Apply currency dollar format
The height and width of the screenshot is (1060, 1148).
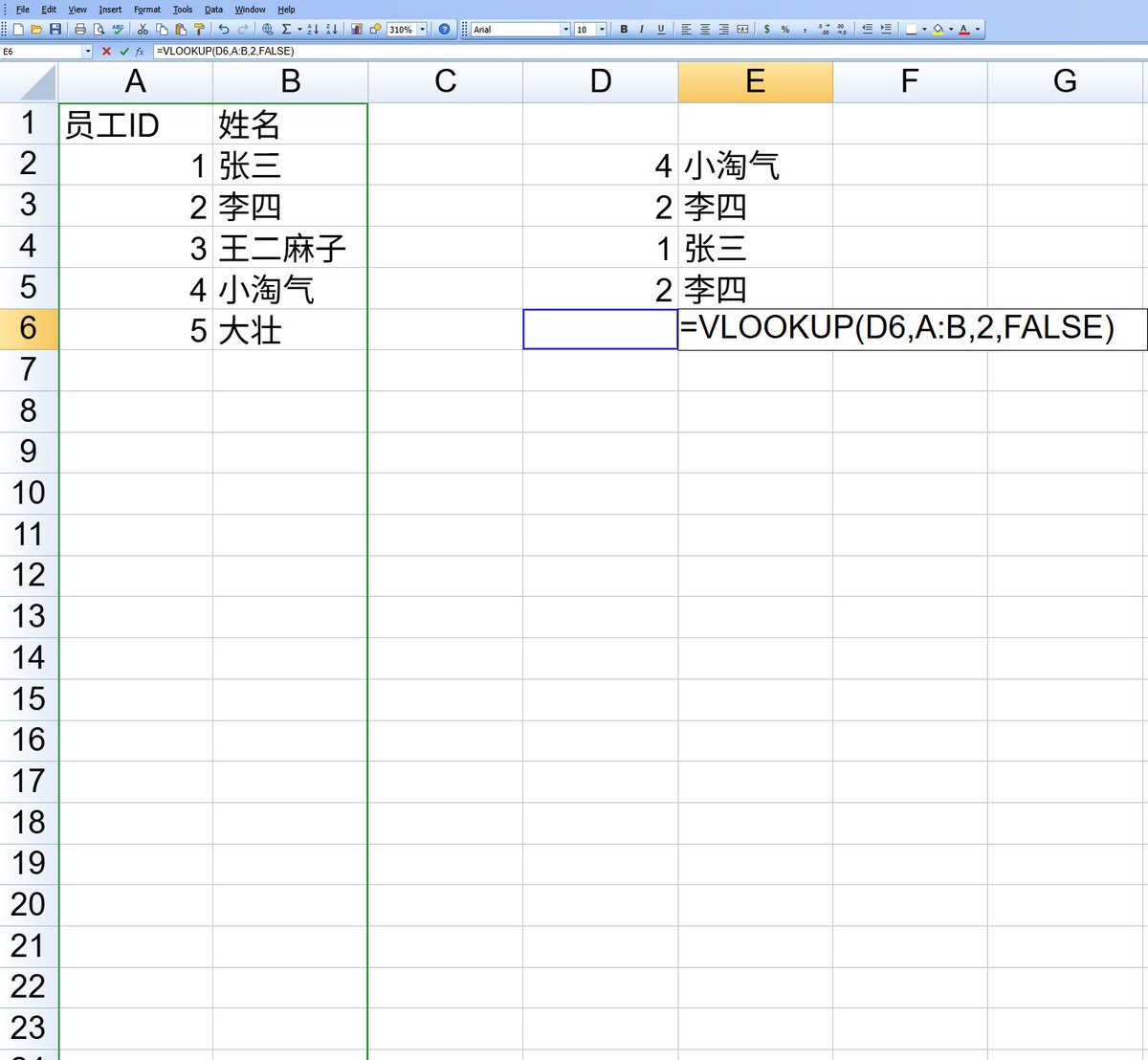(767, 30)
